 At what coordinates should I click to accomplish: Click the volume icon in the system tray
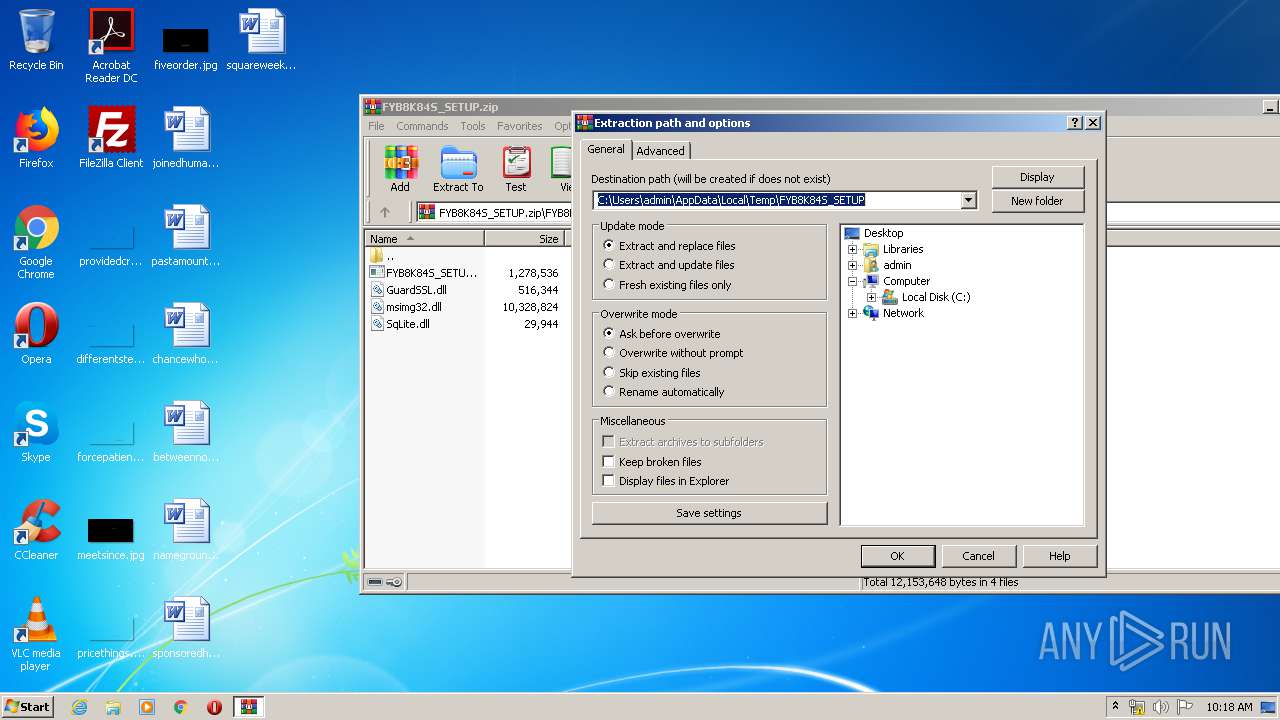1160,707
